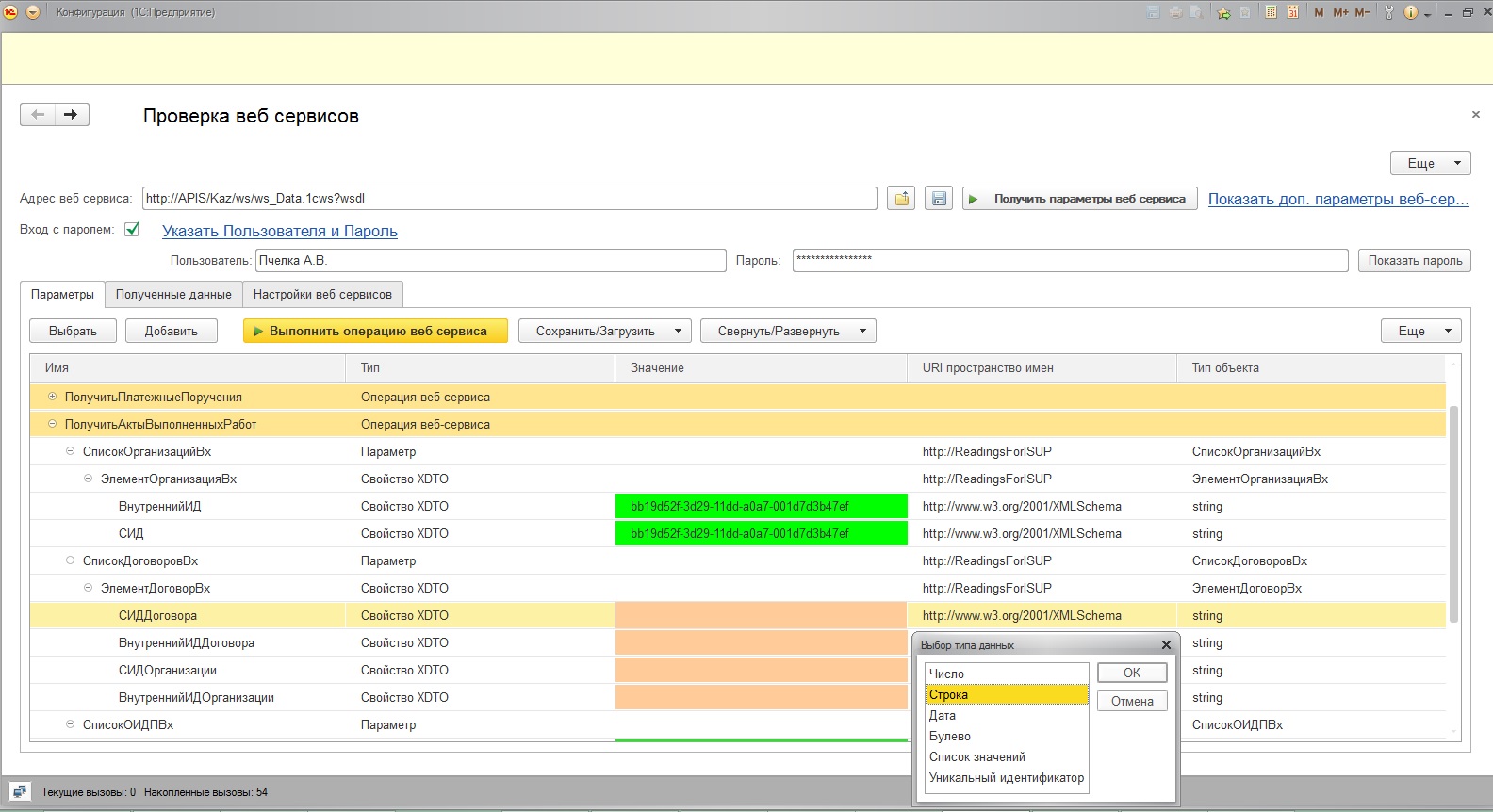Switch to the Параметры tab
Viewport: 1493px width, 812px height.
(62, 294)
